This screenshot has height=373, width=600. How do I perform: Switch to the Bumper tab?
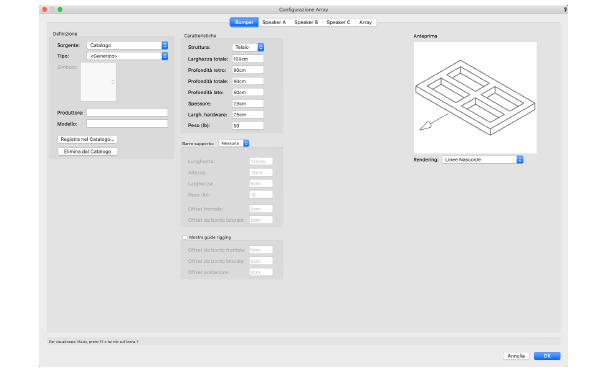point(244,22)
